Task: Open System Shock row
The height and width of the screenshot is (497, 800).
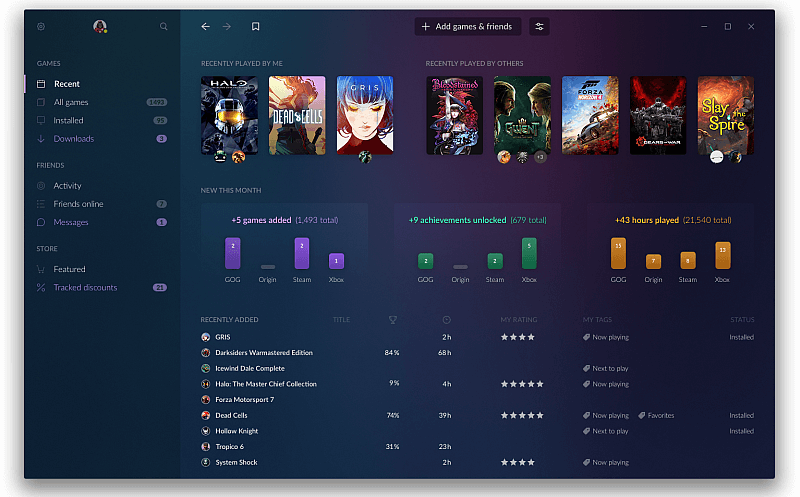Action: pyautogui.click(x=478, y=462)
